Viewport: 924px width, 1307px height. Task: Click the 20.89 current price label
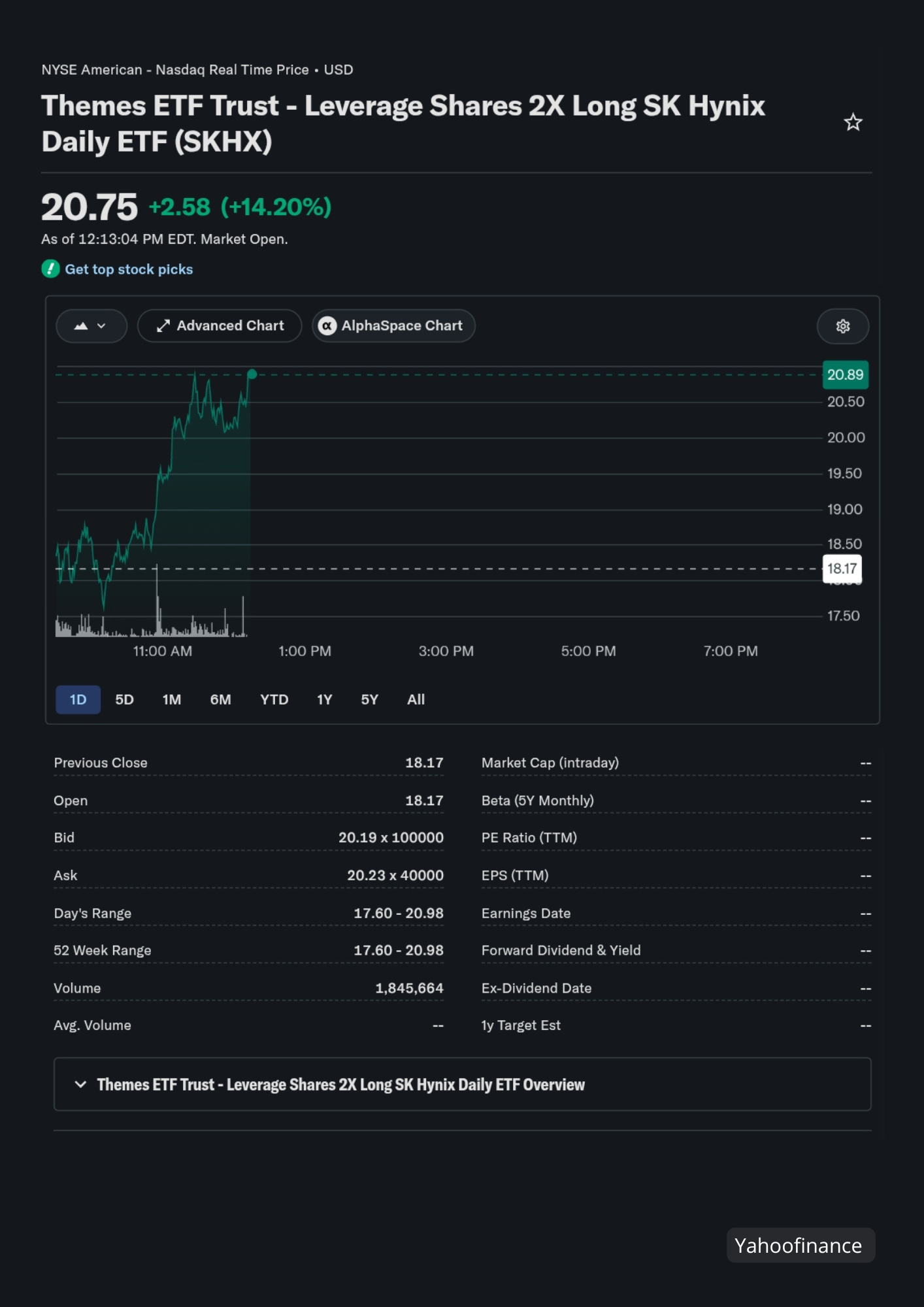point(845,374)
